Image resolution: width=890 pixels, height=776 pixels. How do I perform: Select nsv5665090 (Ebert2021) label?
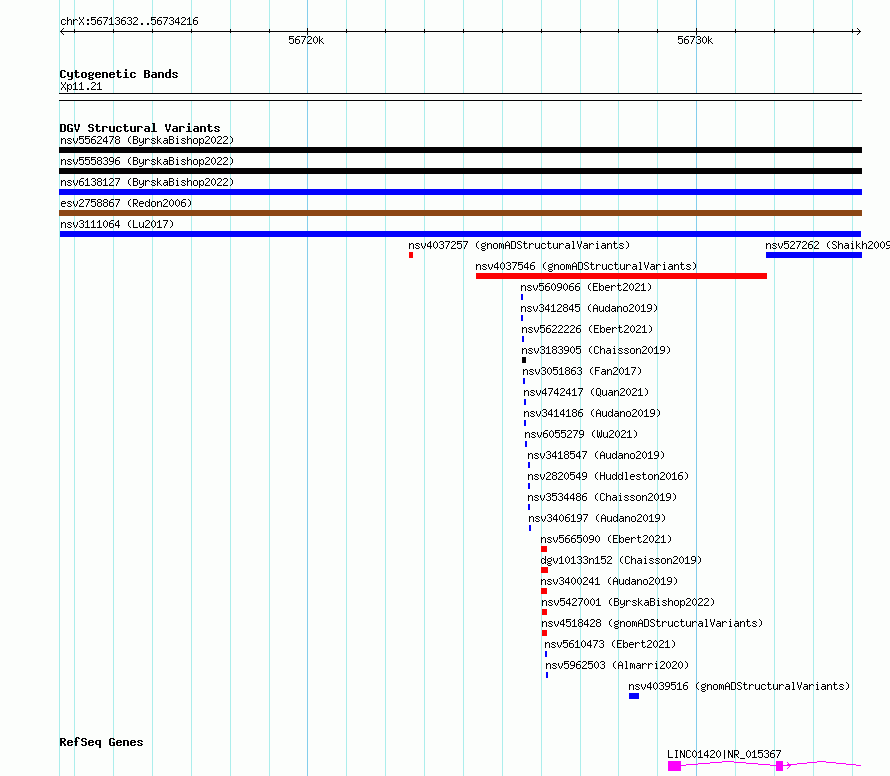tap(606, 539)
